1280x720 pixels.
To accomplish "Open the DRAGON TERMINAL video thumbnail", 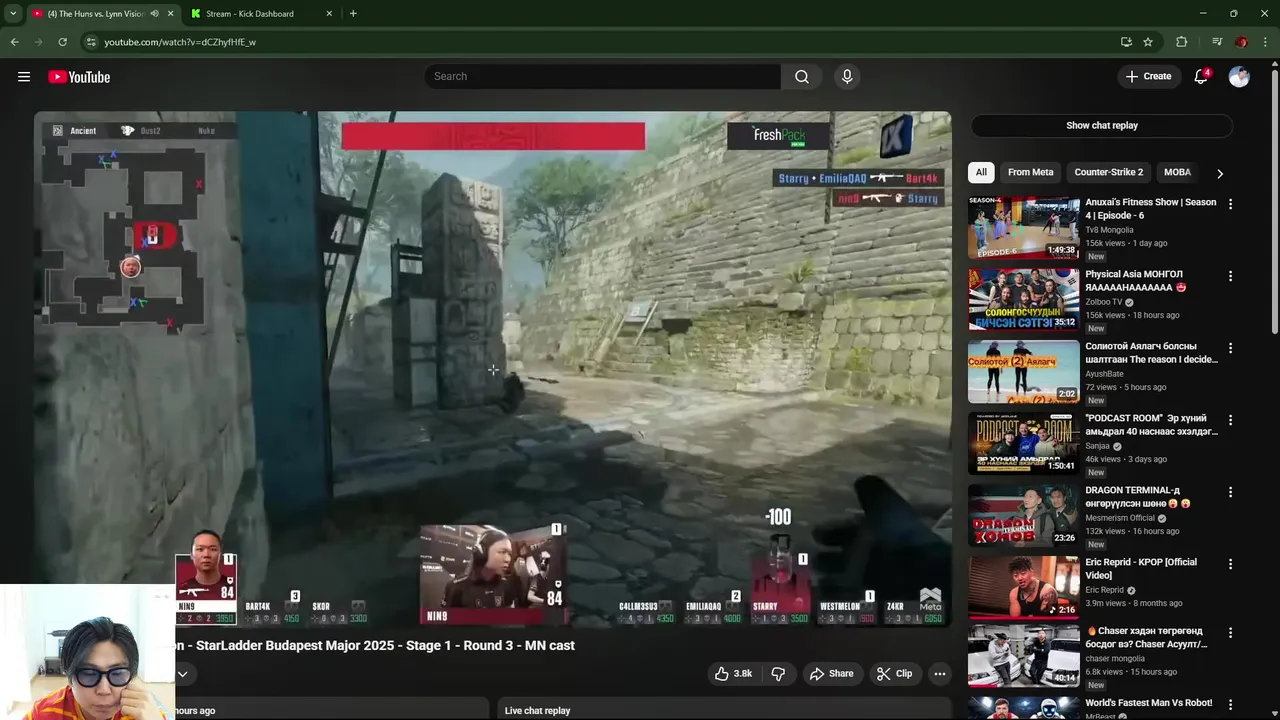I will point(1023,515).
